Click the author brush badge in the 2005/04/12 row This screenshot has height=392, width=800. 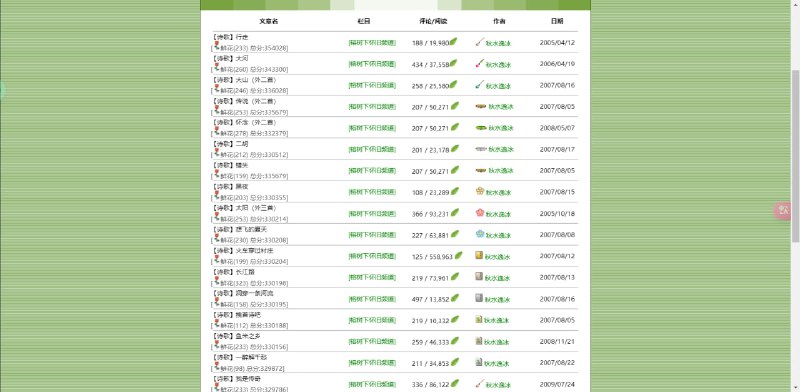click(x=480, y=42)
